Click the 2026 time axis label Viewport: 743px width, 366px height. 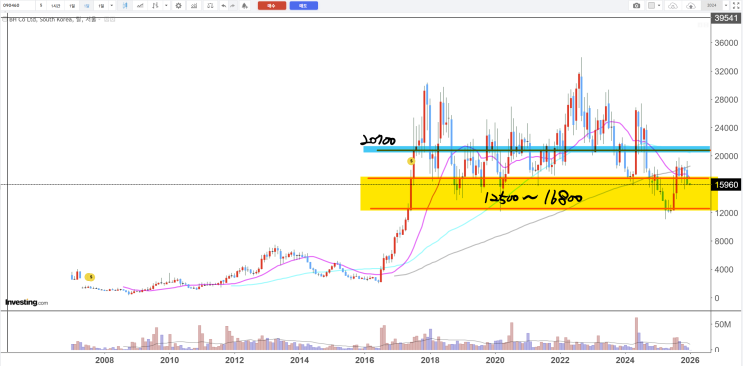[690, 359]
